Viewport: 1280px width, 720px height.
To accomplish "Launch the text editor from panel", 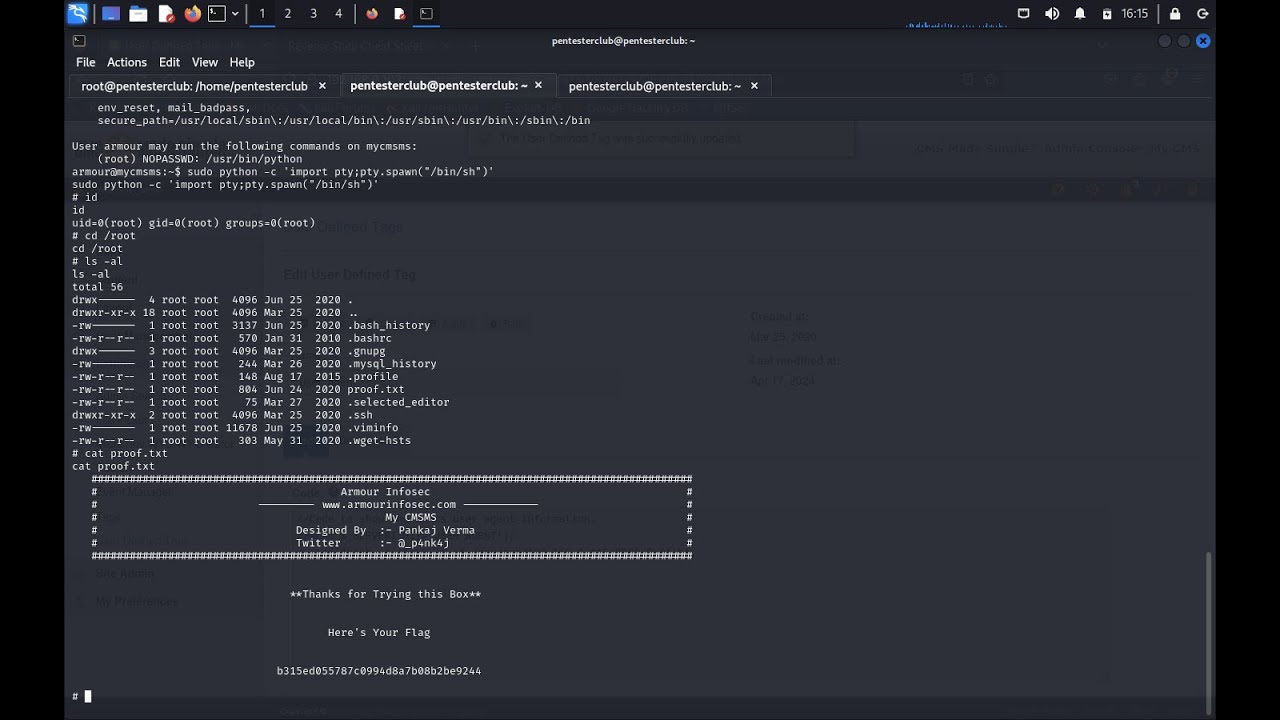I will coord(166,14).
